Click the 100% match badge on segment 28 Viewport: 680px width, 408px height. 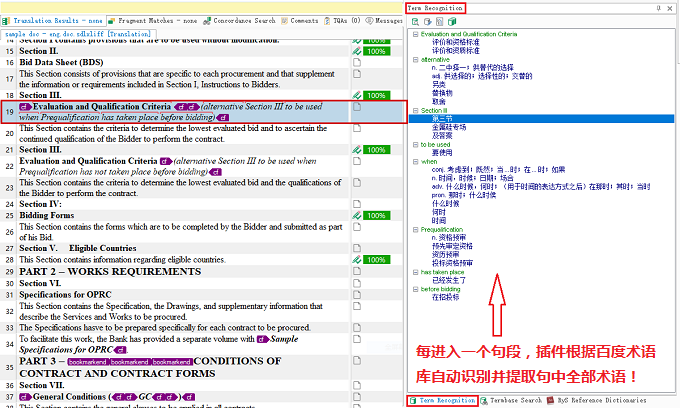(376, 260)
